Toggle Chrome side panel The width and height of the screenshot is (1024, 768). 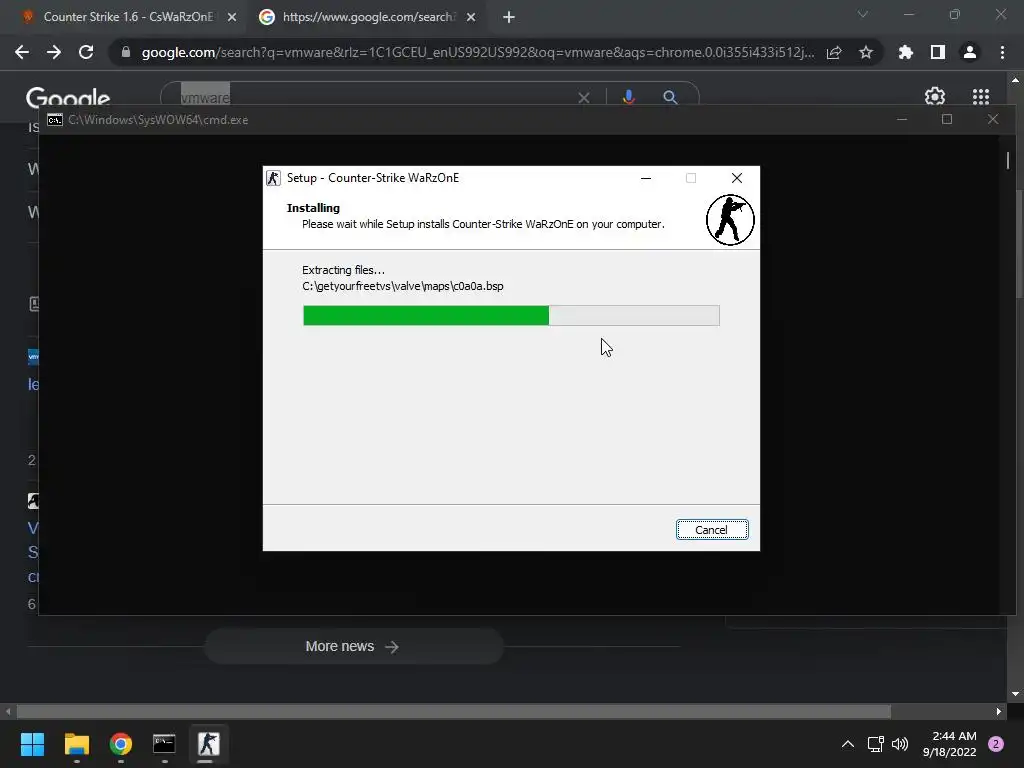[938, 52]
